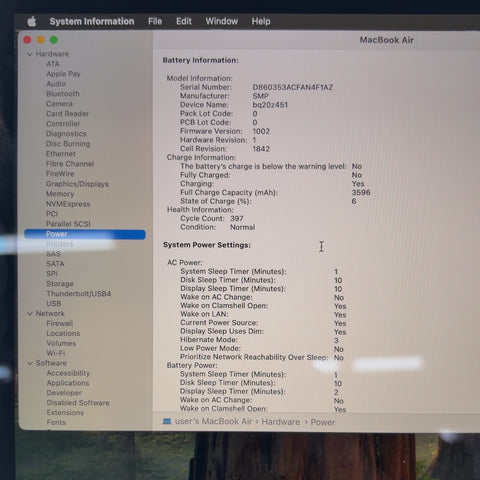
Task: Select Firewall under Network
Action: (x=59, y=323)
